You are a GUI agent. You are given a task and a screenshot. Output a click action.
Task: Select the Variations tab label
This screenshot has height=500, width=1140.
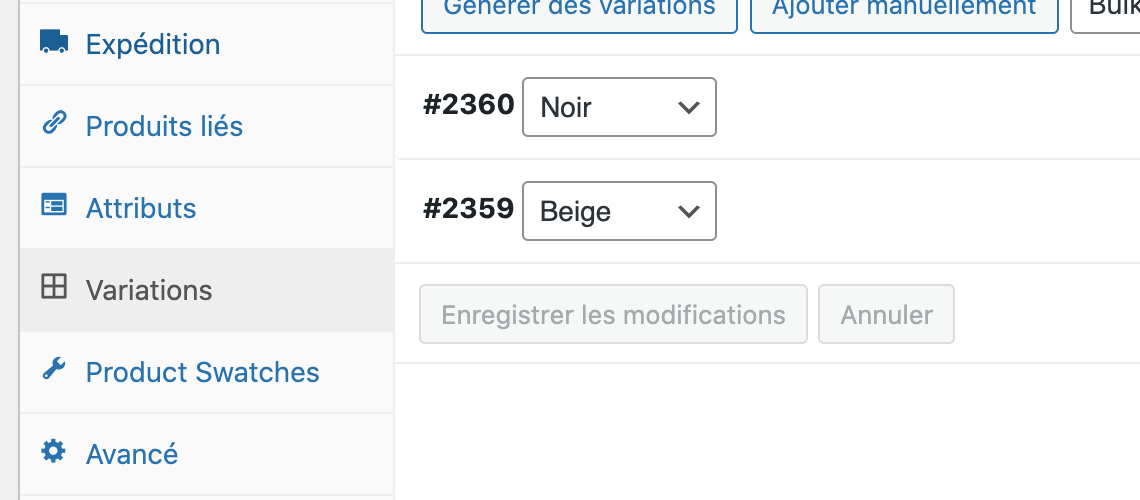point(149,290)
